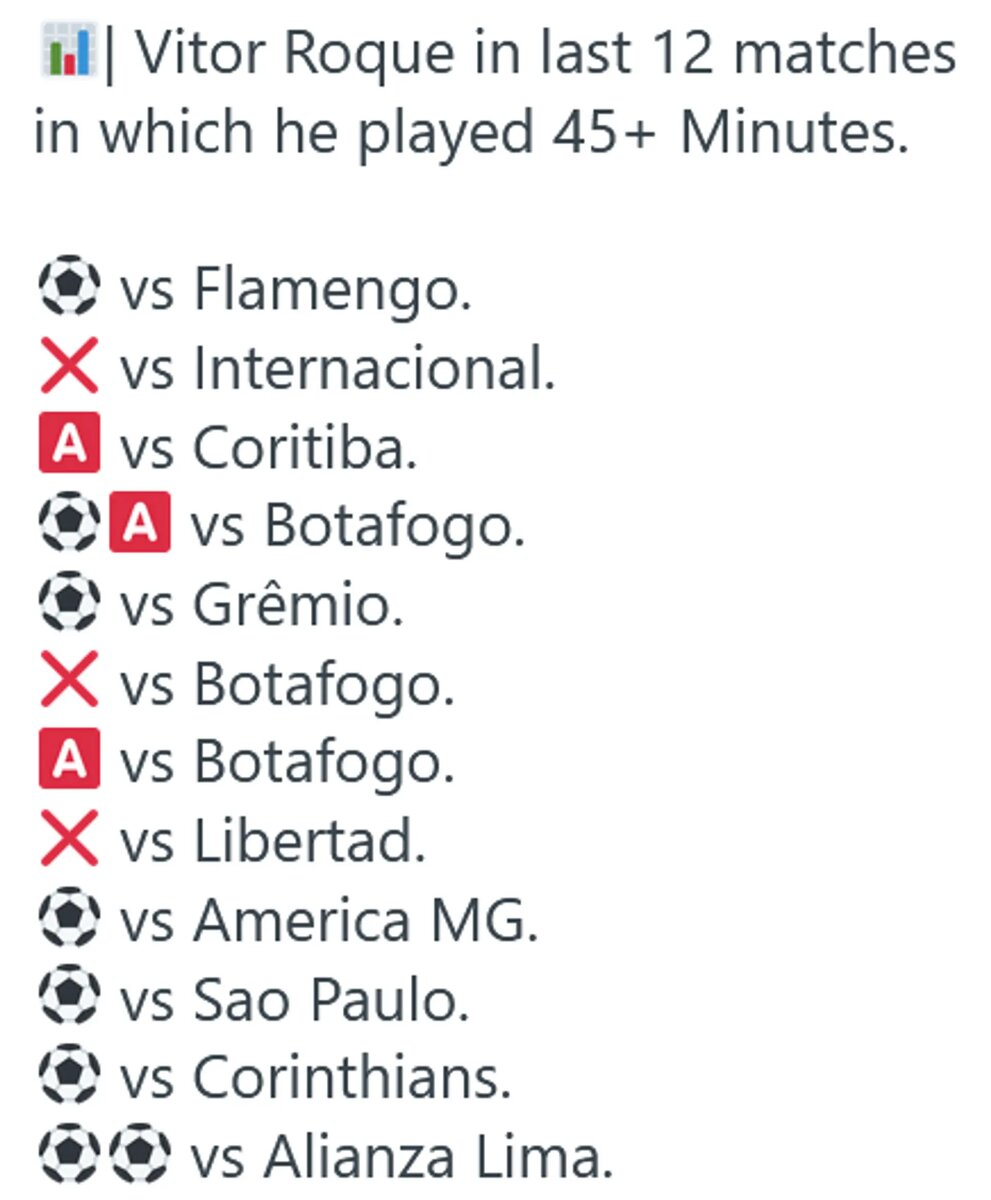
Task: Click the soccer ball next to America MG
Action: 69,919
